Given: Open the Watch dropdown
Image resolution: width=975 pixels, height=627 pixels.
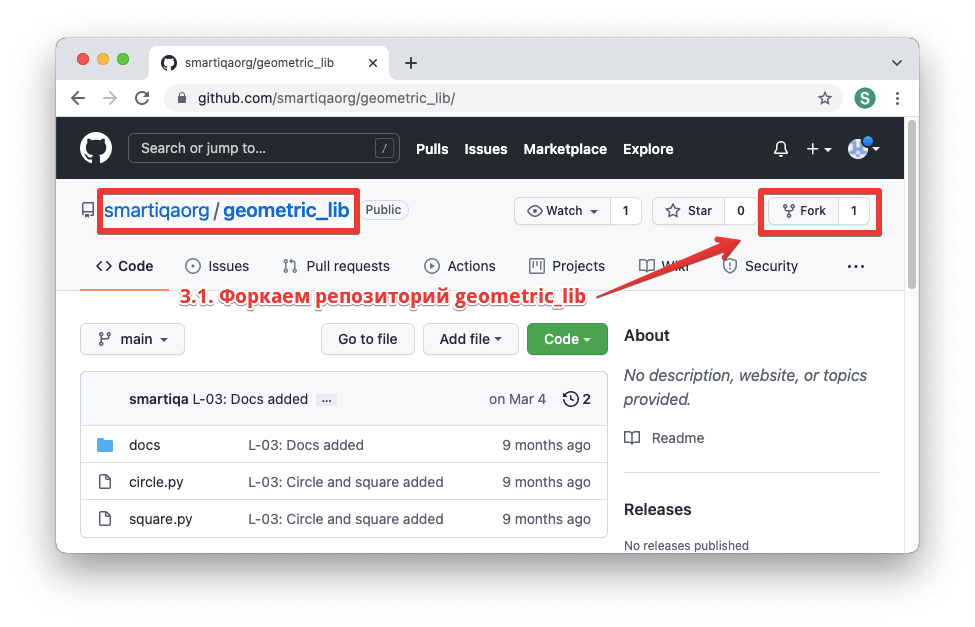Looking at the screenshot, I should (562, 210).
